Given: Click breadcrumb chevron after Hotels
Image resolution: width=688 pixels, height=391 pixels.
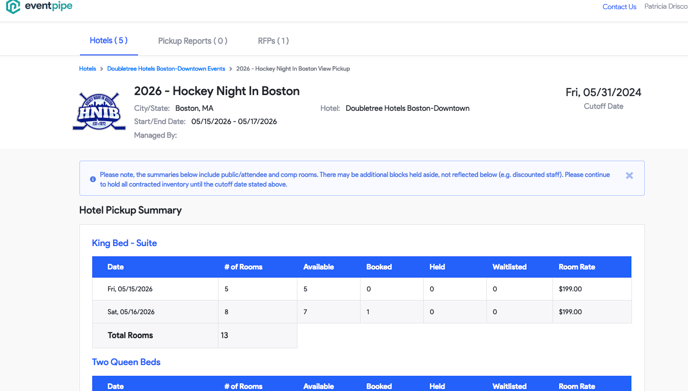Looking at the screenshot, I should click(x=101, y=69).
